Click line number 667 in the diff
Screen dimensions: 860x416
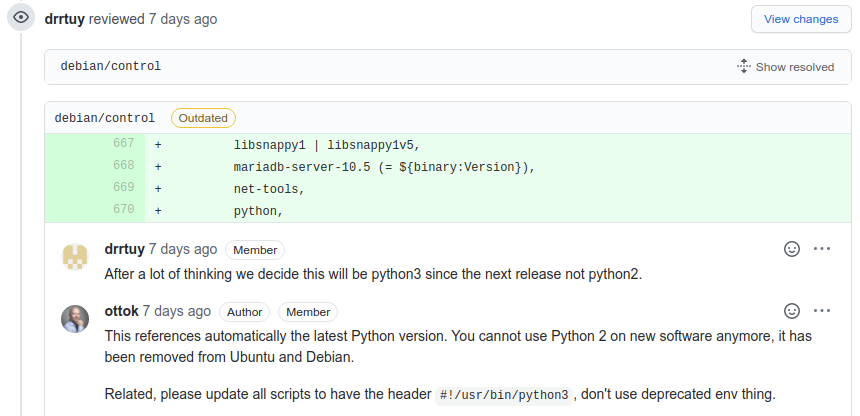[123, 144]
